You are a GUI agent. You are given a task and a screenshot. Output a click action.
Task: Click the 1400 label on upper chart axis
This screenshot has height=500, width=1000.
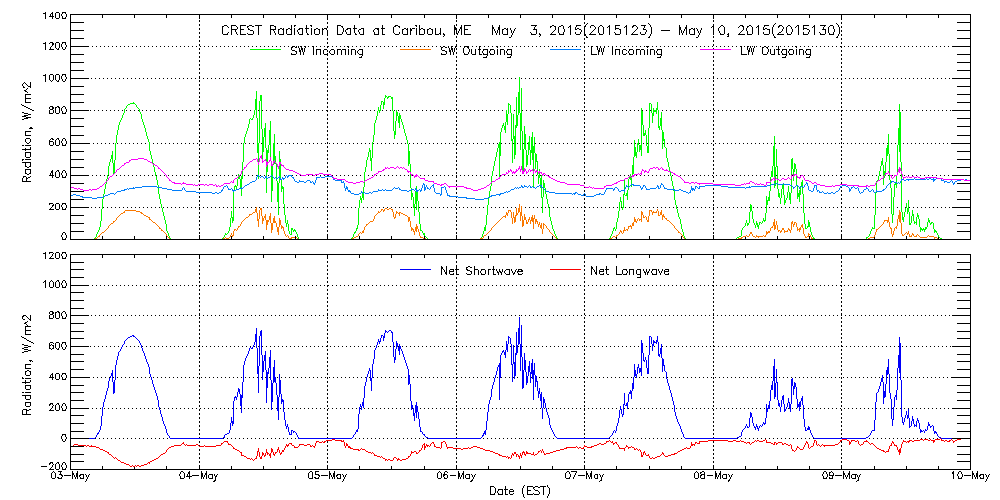click(x=54, y=18)
